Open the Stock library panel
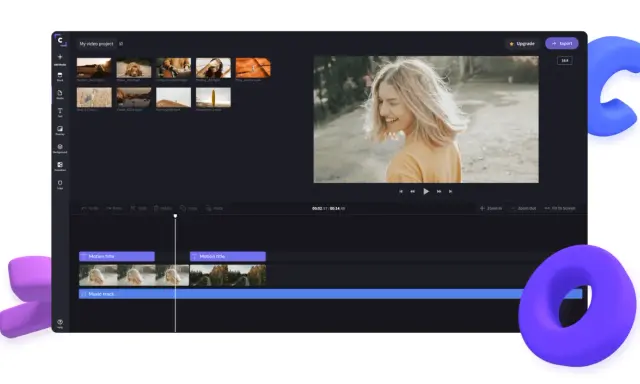 [60, 77]
